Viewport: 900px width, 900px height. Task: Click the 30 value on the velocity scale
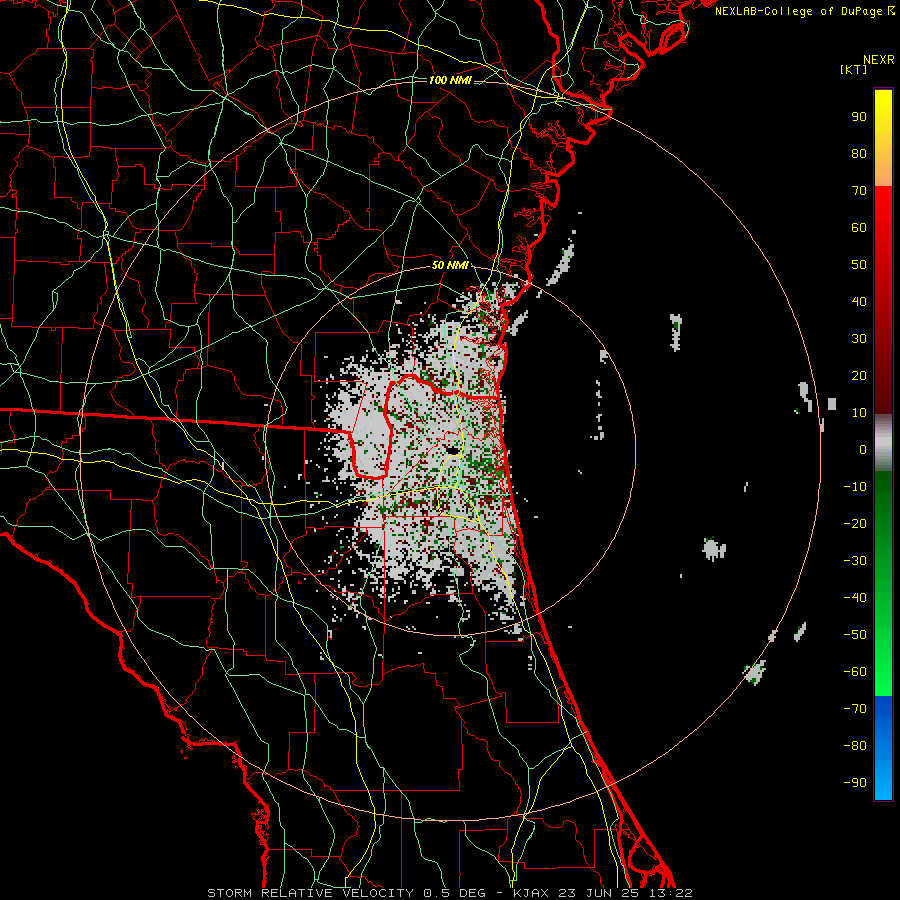click(x=859, y=339)
